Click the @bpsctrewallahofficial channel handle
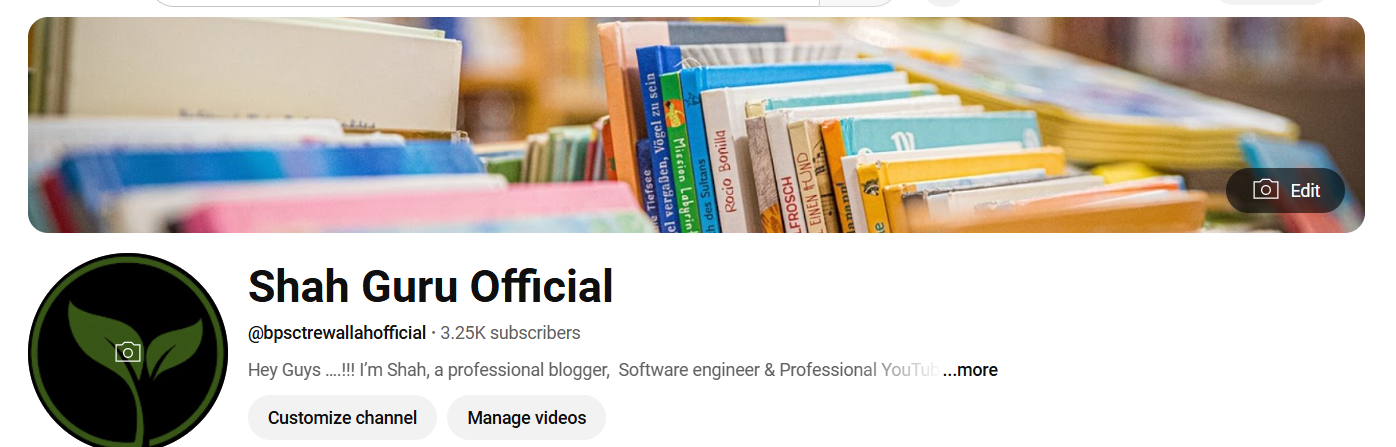This screenshot has height=447, width=1396. coord(337,332)
